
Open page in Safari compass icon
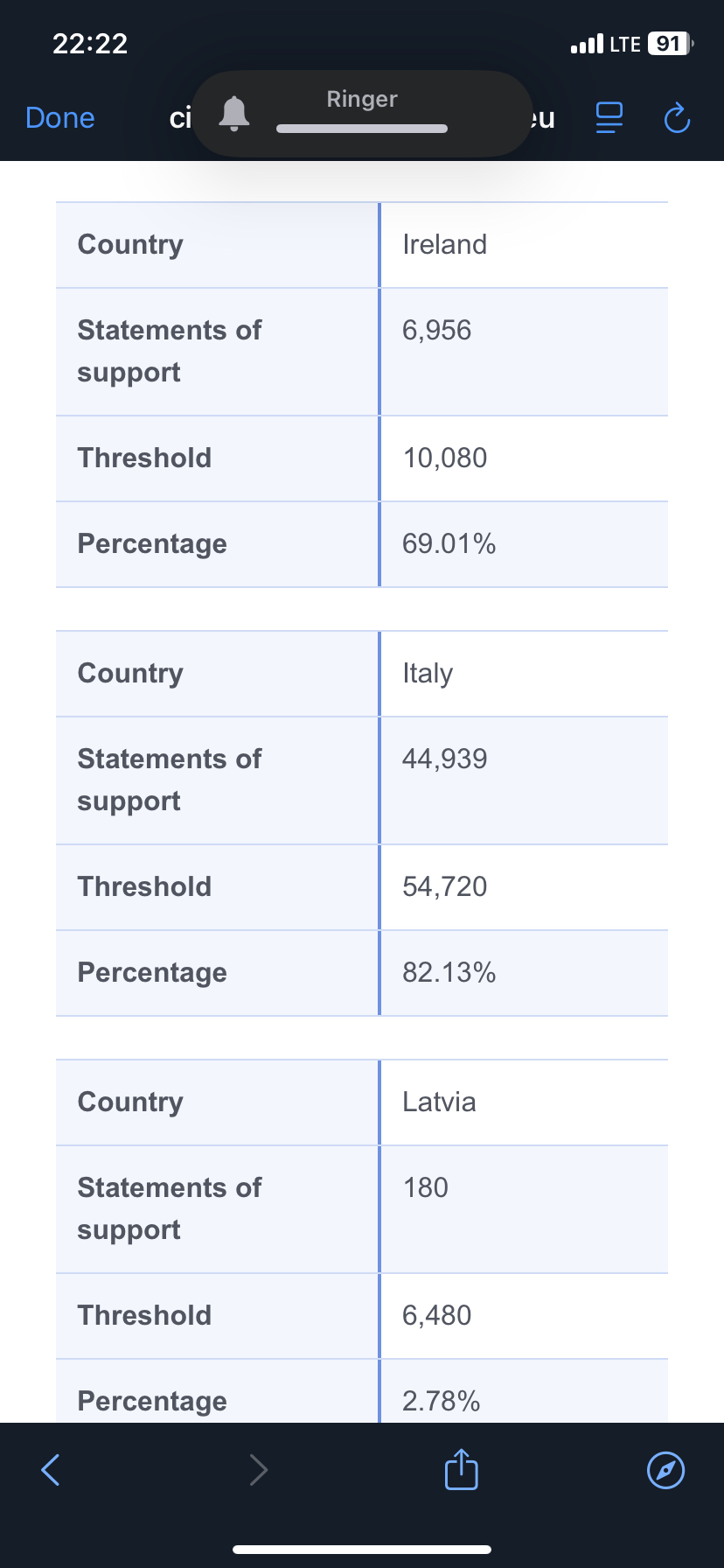665,1469
